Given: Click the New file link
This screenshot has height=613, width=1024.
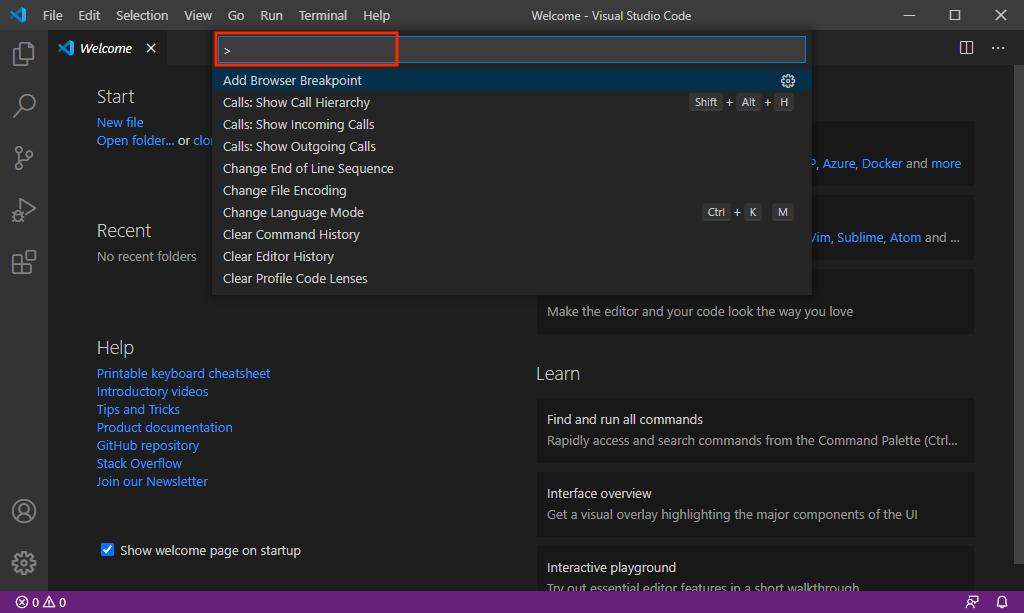Looking at the screenshot, I should tap(120, 123).
